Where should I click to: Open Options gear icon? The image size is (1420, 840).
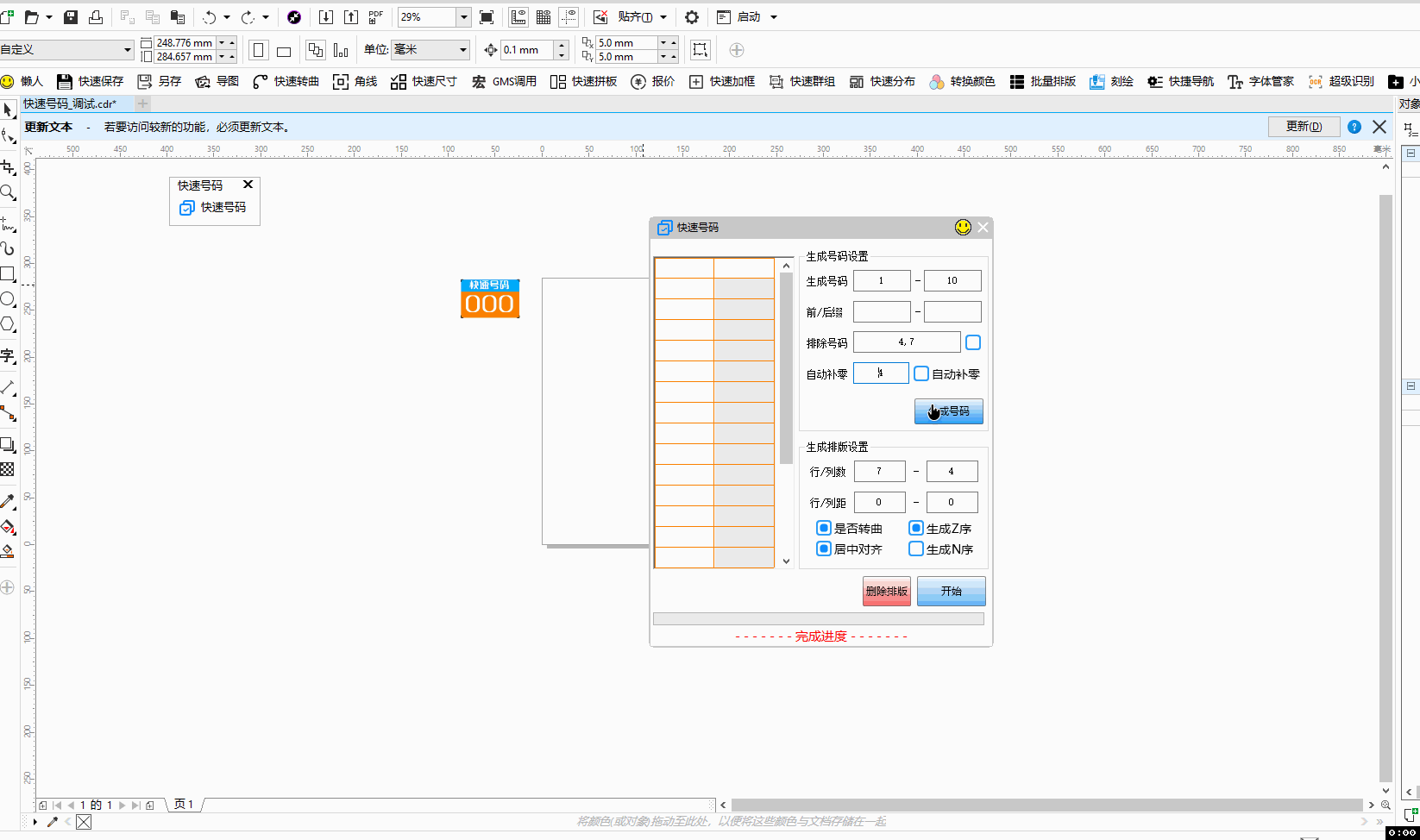point(692,17)
